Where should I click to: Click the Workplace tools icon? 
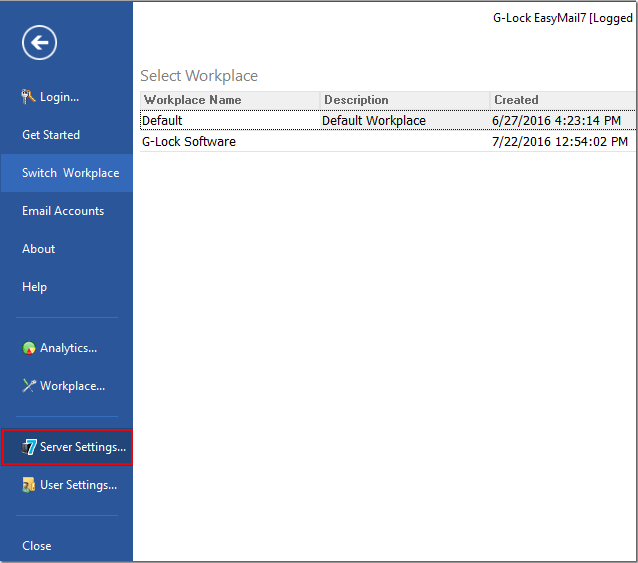point(29,386)
